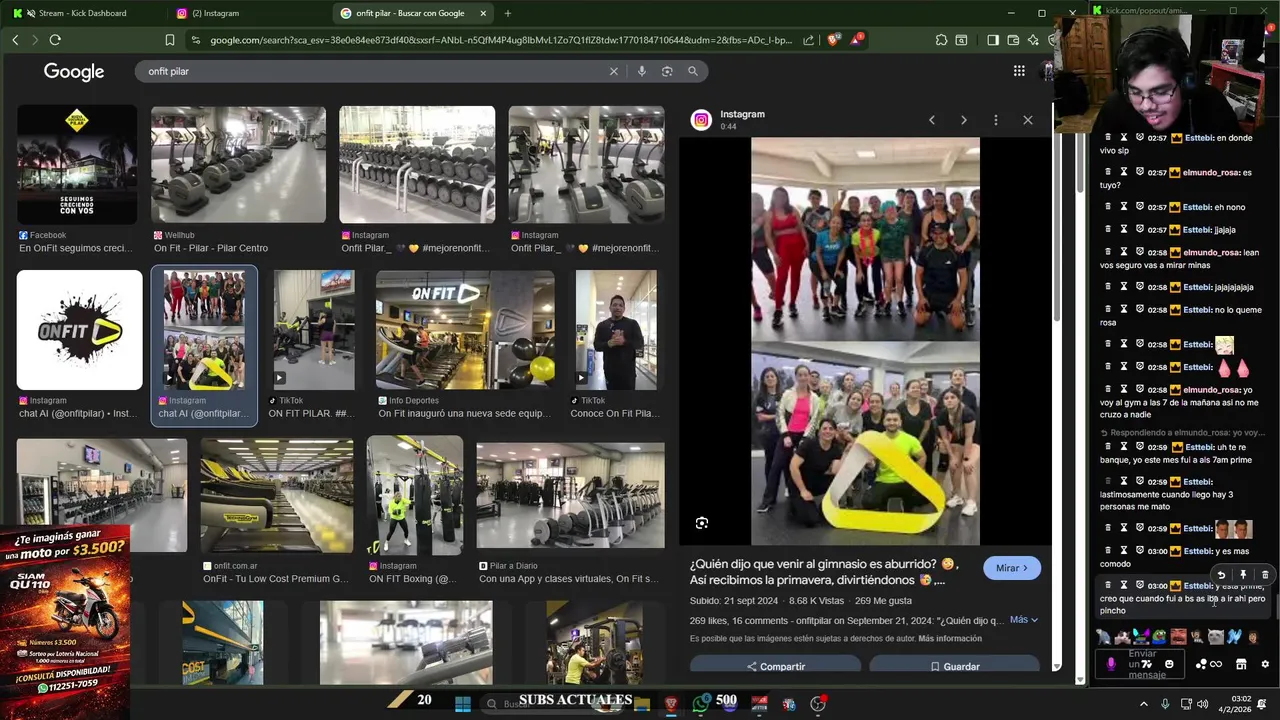1280x720 pixels.
Task: Click the Mirar button
Action: tap(1012, 568)
